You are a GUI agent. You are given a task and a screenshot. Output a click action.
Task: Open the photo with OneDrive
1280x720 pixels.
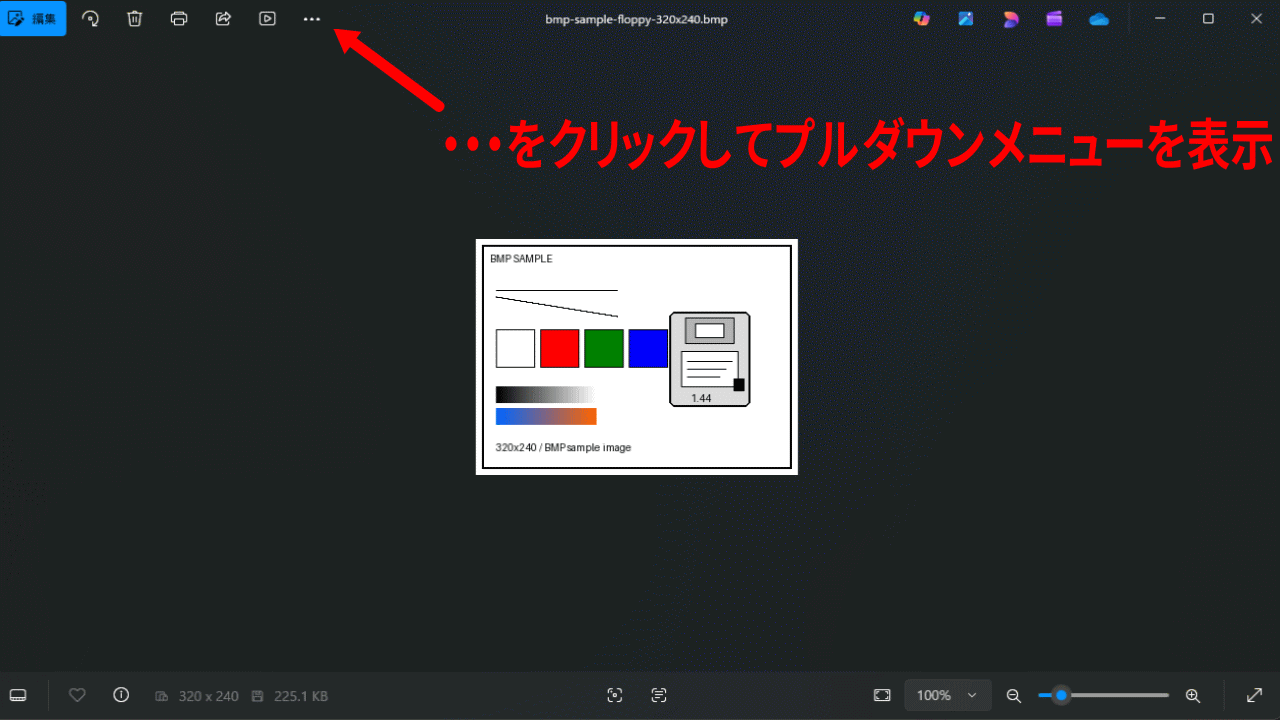(x=1099, y=18)
